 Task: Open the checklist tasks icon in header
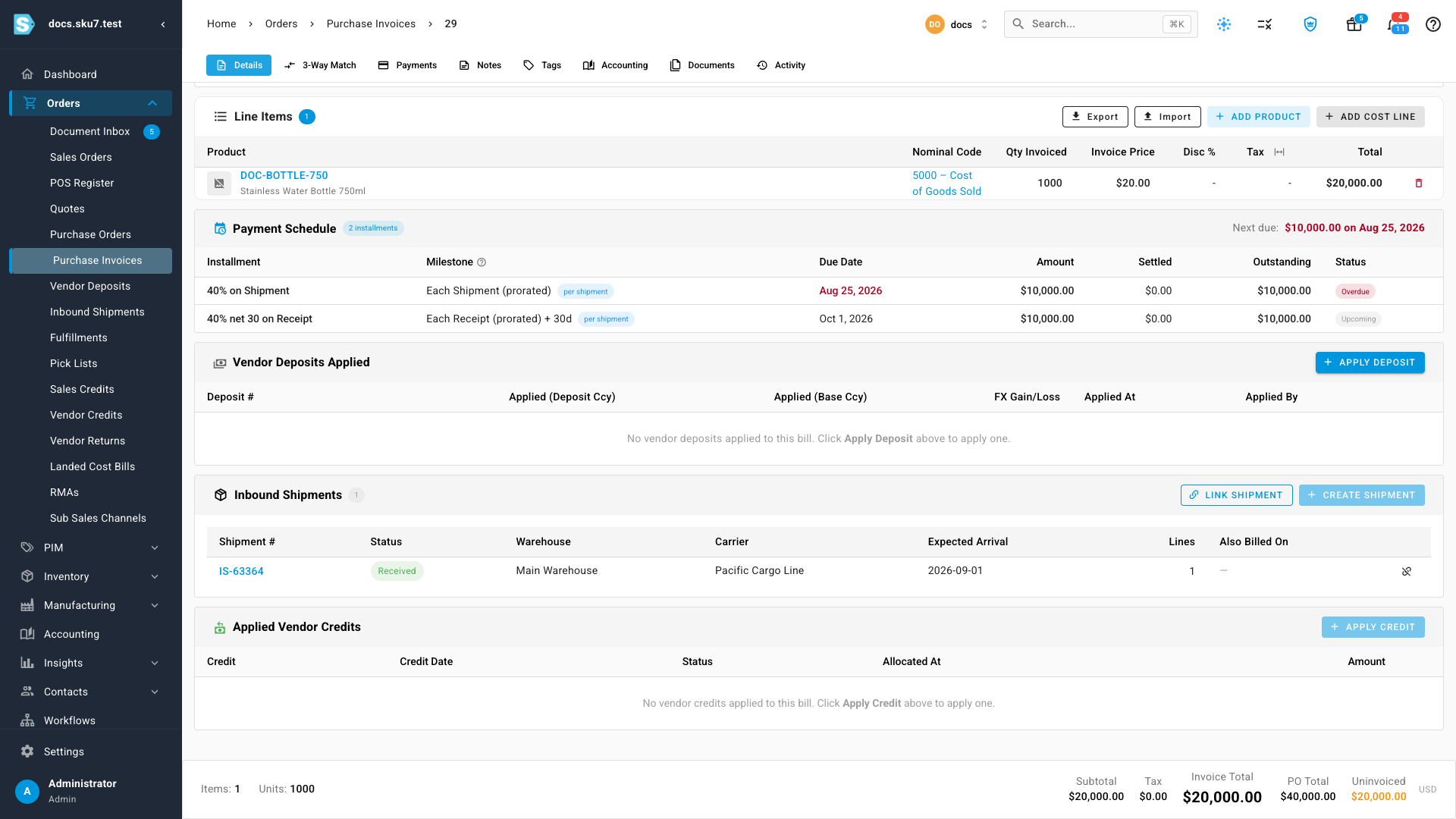coord(1265,24)
